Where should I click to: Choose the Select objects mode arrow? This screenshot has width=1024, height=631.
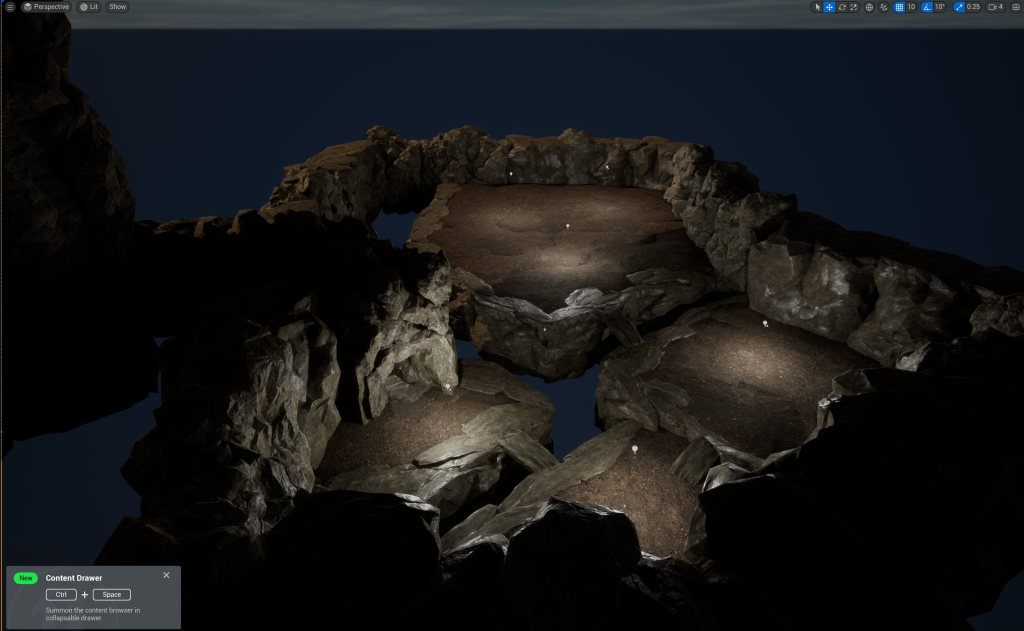[818, 7]
